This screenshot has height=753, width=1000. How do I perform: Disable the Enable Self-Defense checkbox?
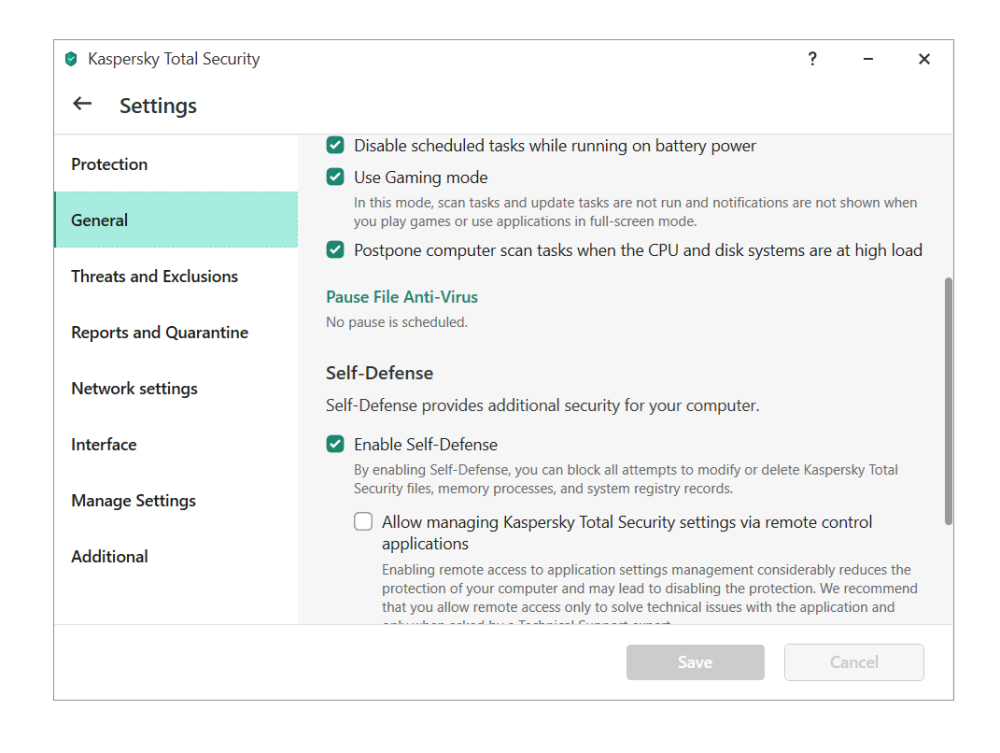(336, 444)
